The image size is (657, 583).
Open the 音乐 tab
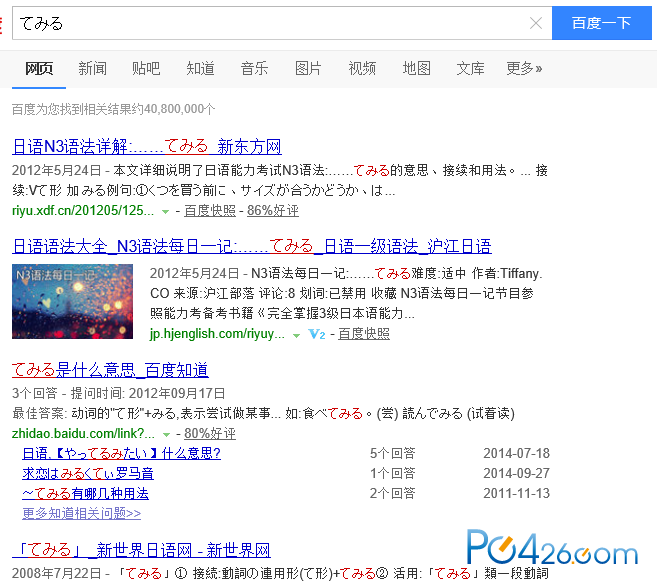point(254,68)
